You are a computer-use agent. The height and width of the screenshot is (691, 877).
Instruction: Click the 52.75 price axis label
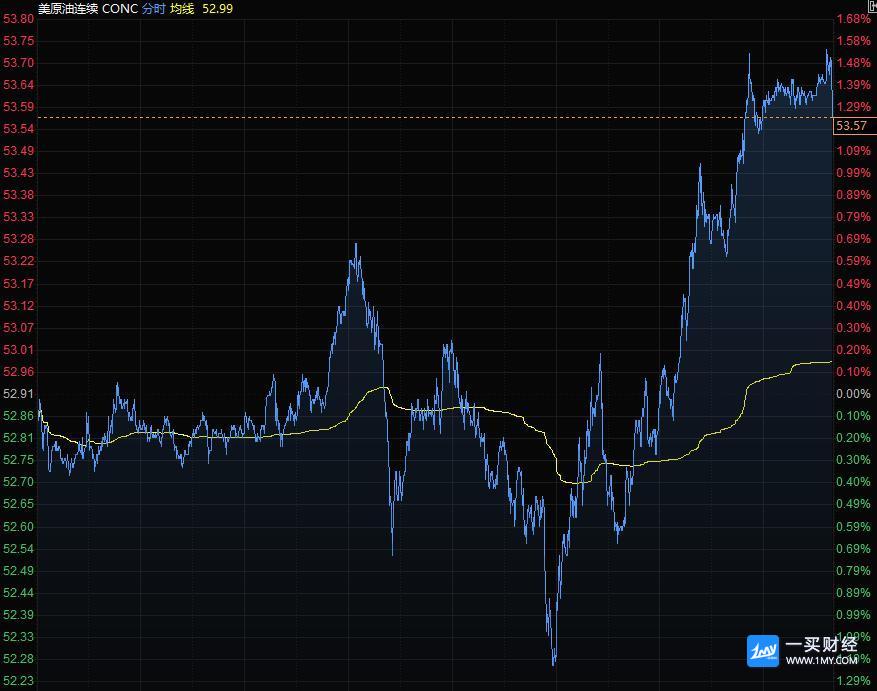point(18,460)
